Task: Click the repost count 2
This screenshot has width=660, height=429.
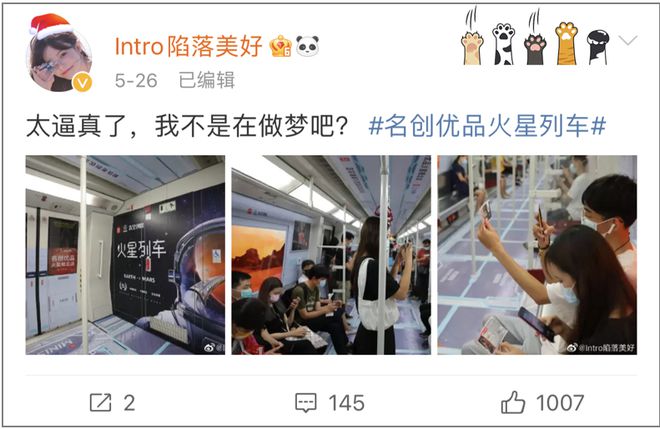Action: pos(129,403)
